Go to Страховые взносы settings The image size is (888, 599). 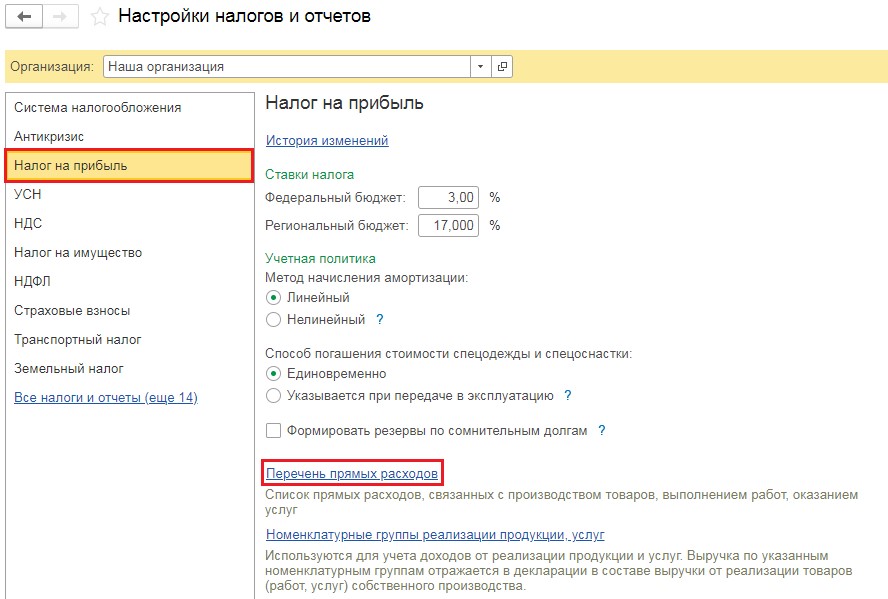72,310
